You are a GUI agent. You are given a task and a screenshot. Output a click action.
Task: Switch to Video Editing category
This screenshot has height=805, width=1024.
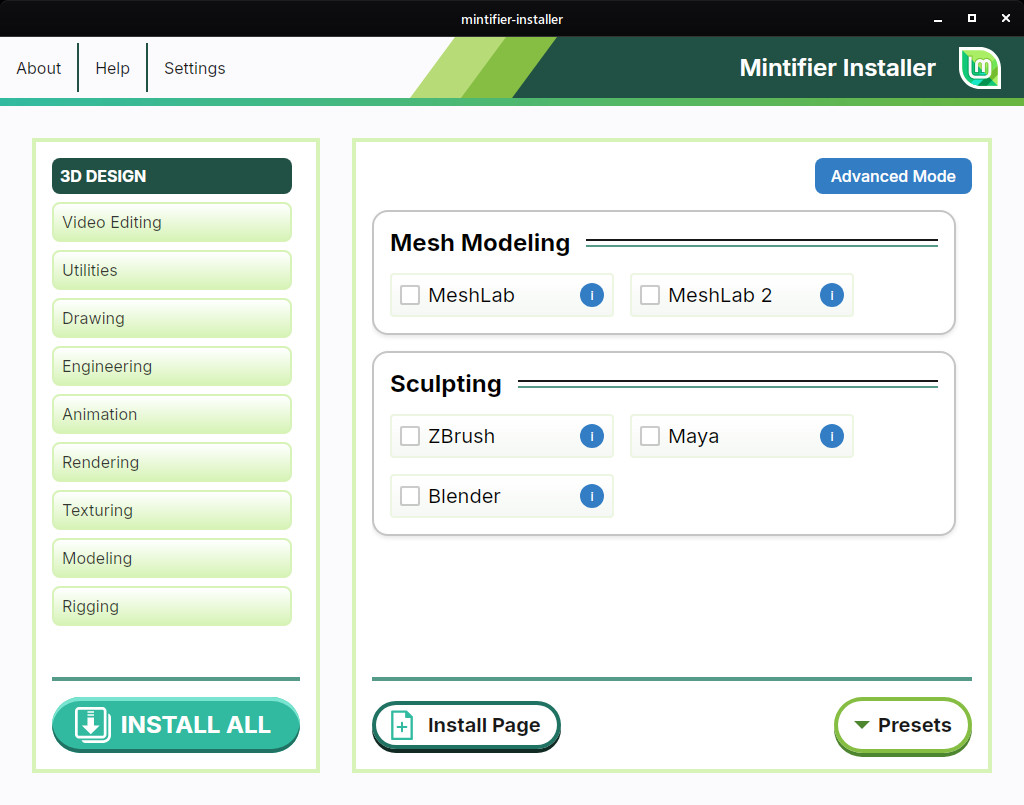coord(172,223)
